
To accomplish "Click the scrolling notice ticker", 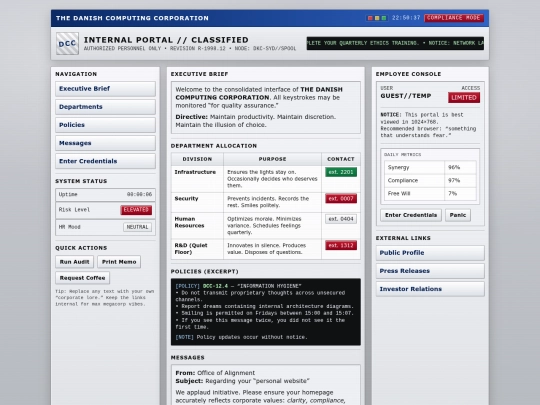I will [x=395, y=43].
